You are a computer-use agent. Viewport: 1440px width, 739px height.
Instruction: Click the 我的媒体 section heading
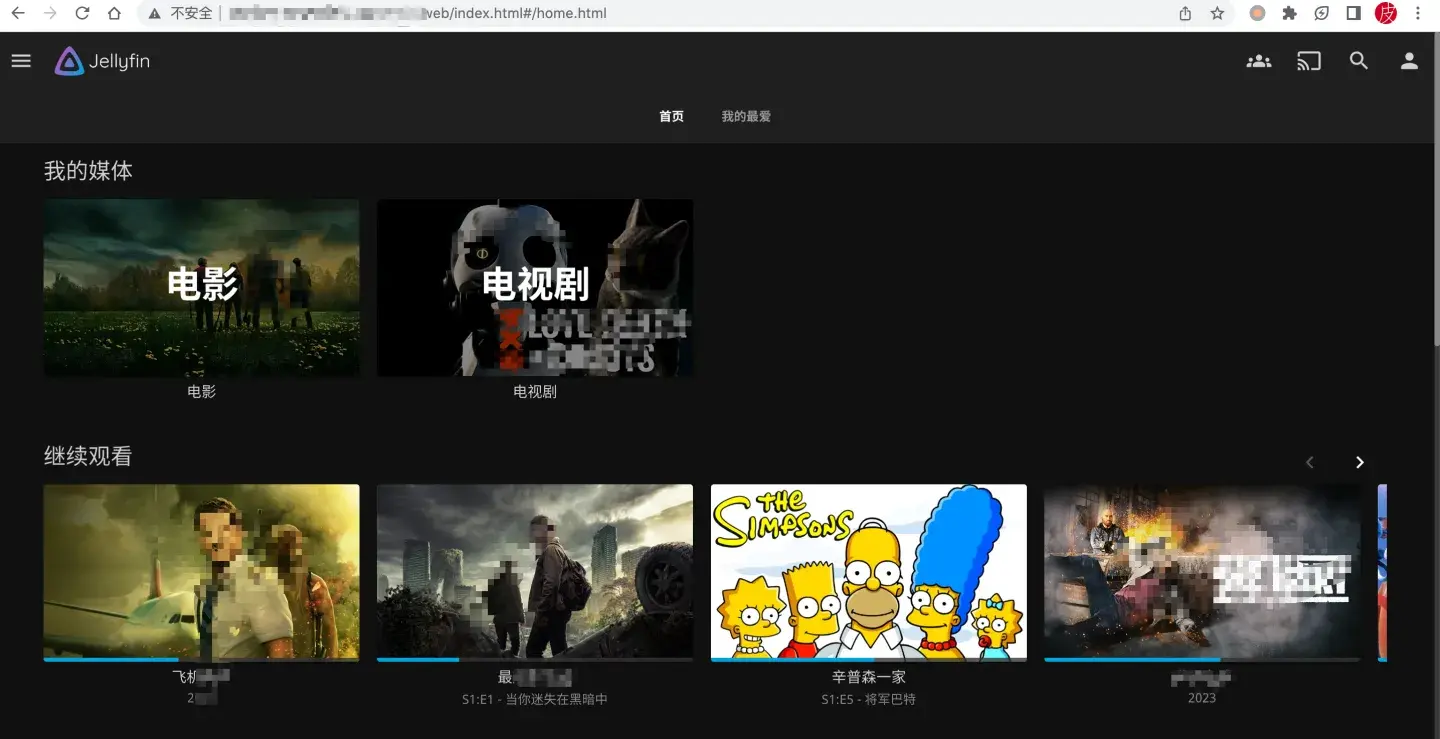(x=88, y=171)
